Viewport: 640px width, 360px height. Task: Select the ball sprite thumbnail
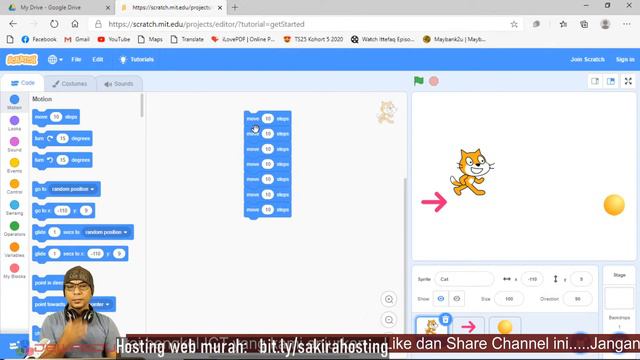(x=505, y=327)
